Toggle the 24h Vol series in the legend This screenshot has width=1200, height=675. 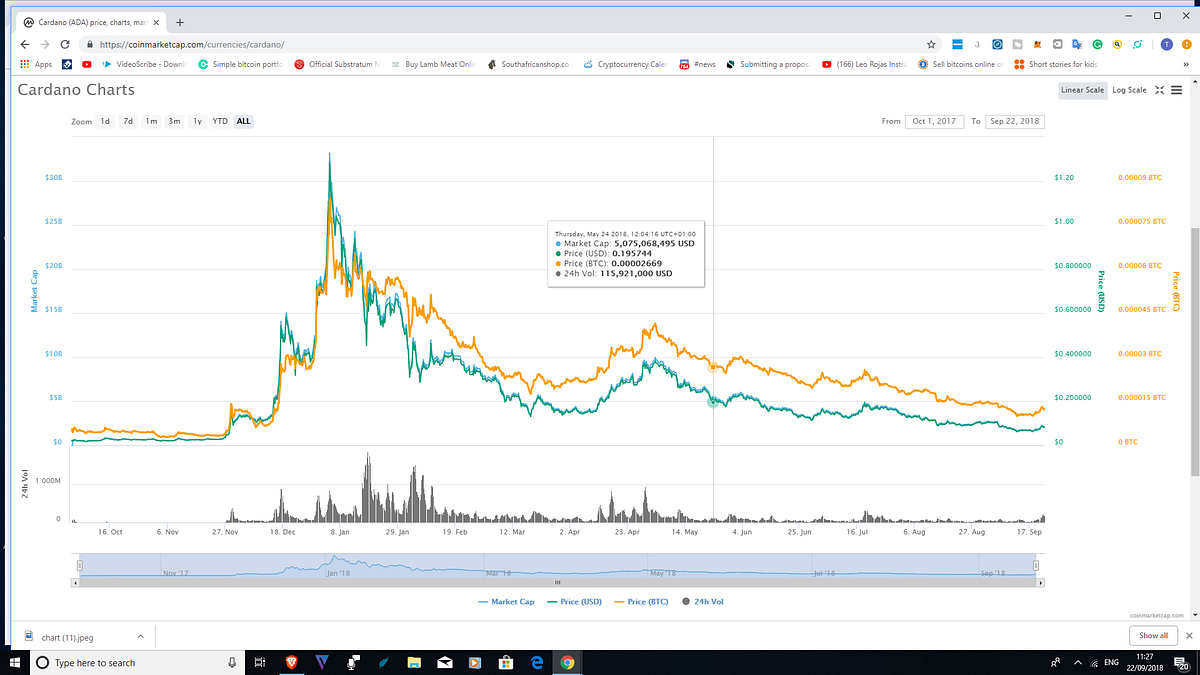(x=705, y=601)
